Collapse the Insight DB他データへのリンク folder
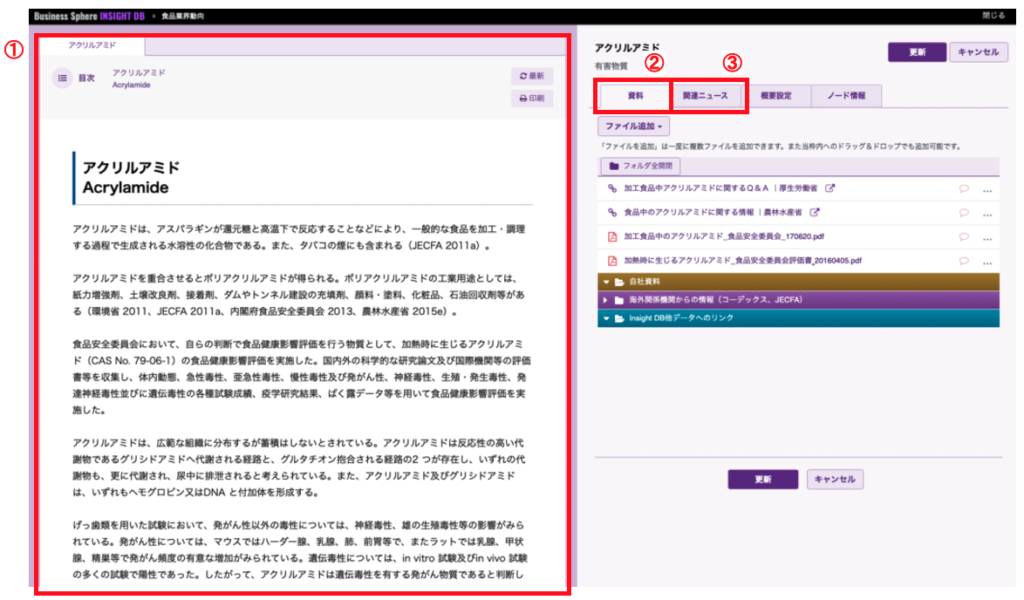This screenshot has height=600, width=1024. [606, 318]
